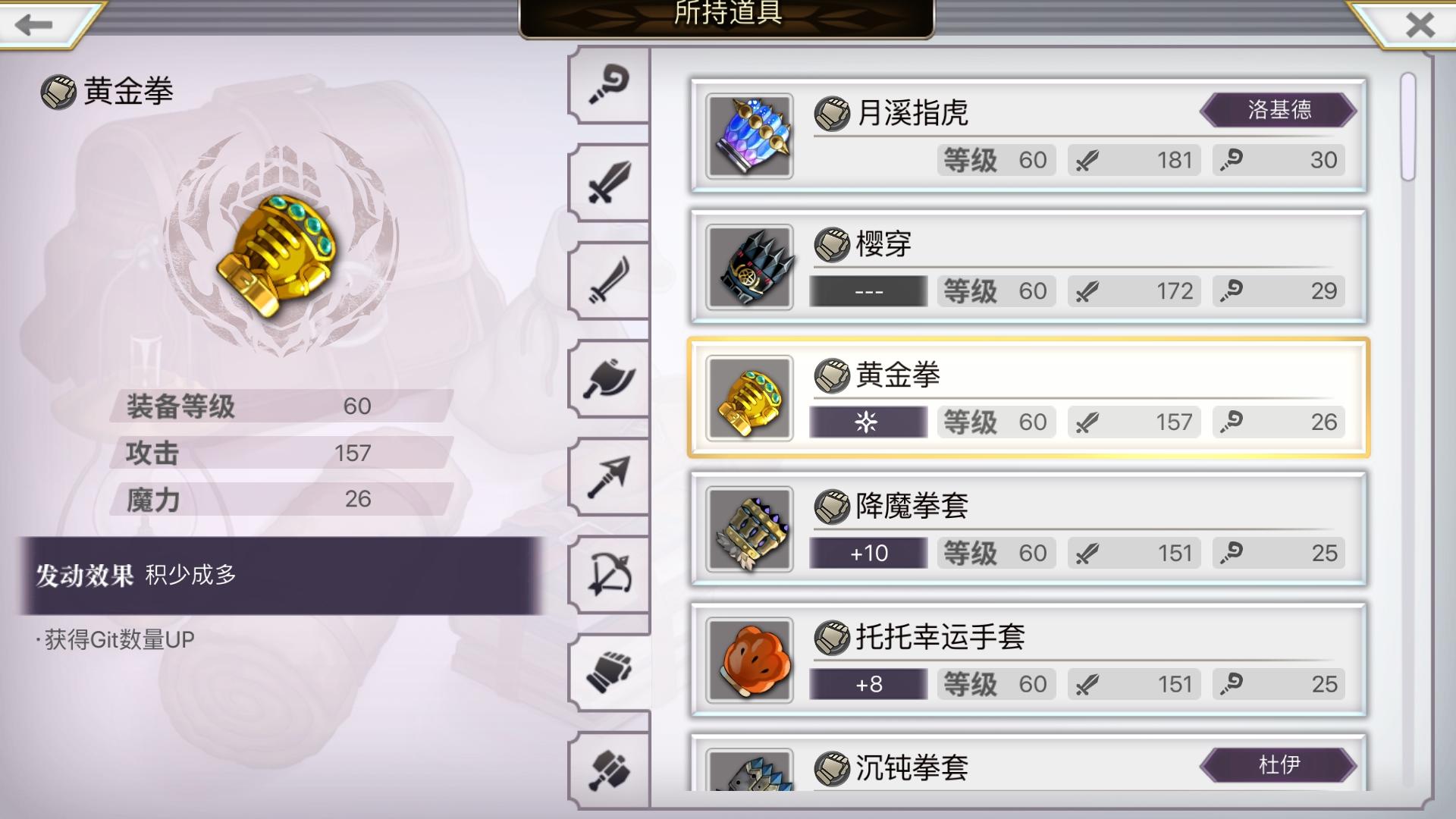Click the 杜伊 equipped character tag
This screenshot has height=819, width=1456.
(1279, 764)
